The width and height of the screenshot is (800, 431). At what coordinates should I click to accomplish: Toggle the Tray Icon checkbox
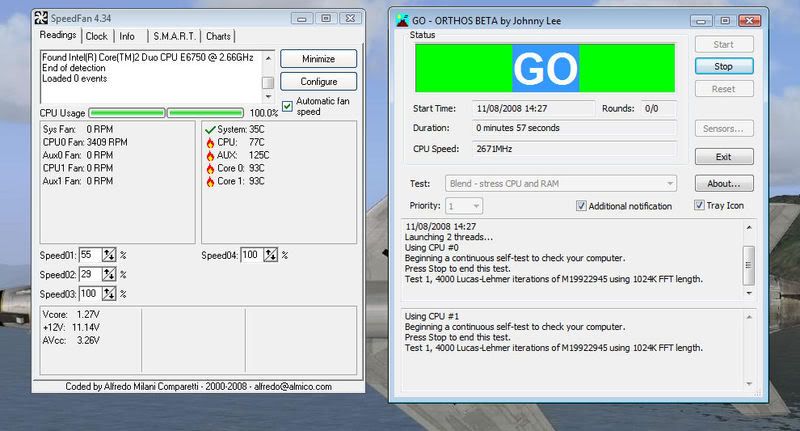tap(699, 205)
